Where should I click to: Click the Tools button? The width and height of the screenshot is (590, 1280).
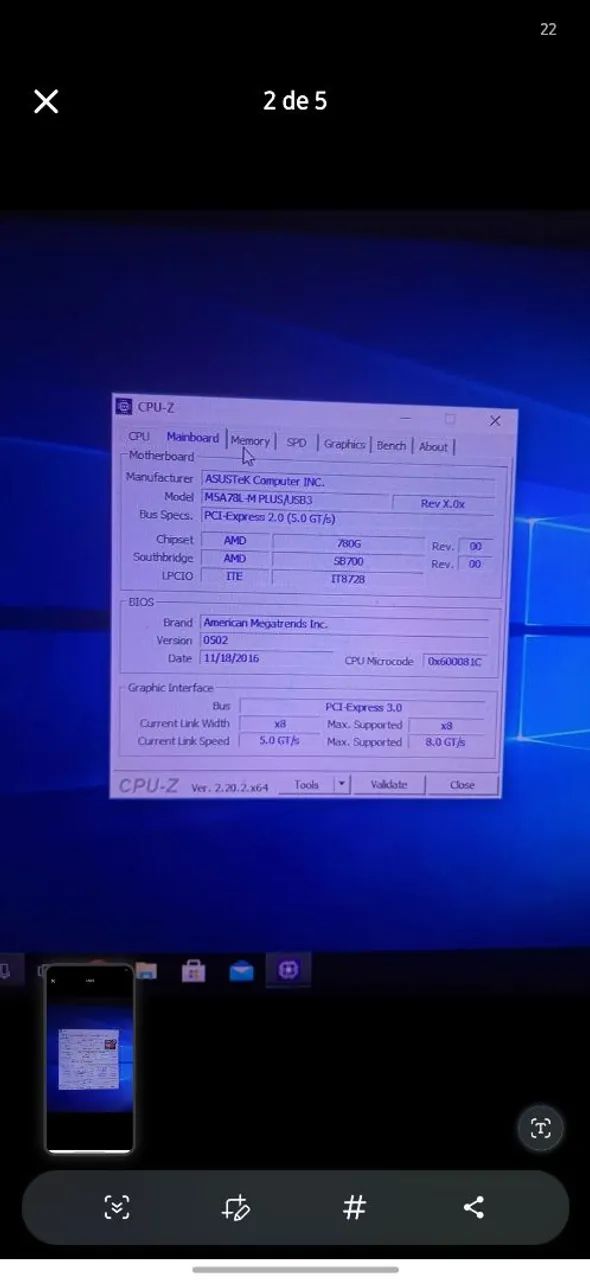point(306,785)
